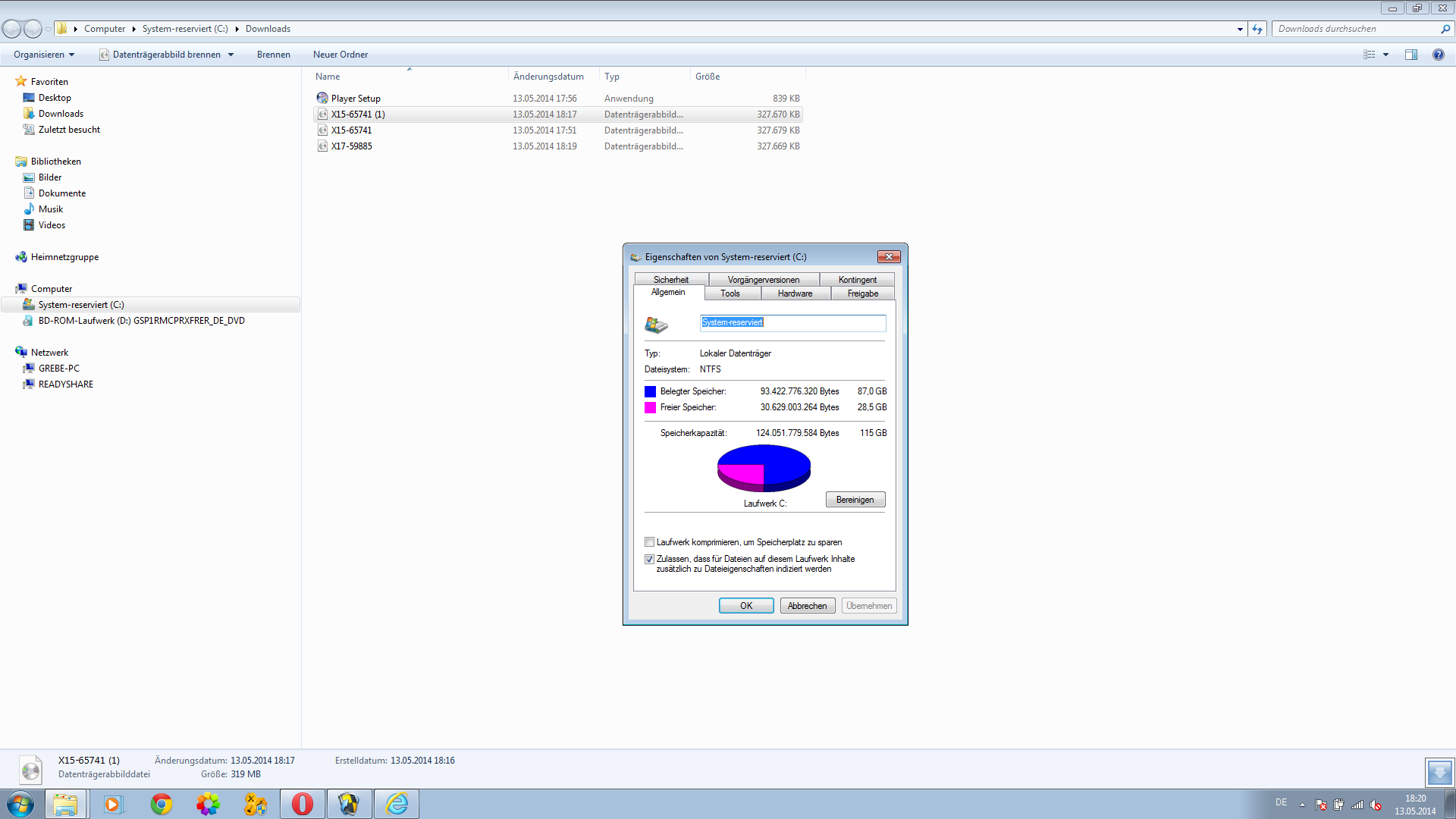
Task: Click the Player Setup file icon
Action: tap(322, 99)
